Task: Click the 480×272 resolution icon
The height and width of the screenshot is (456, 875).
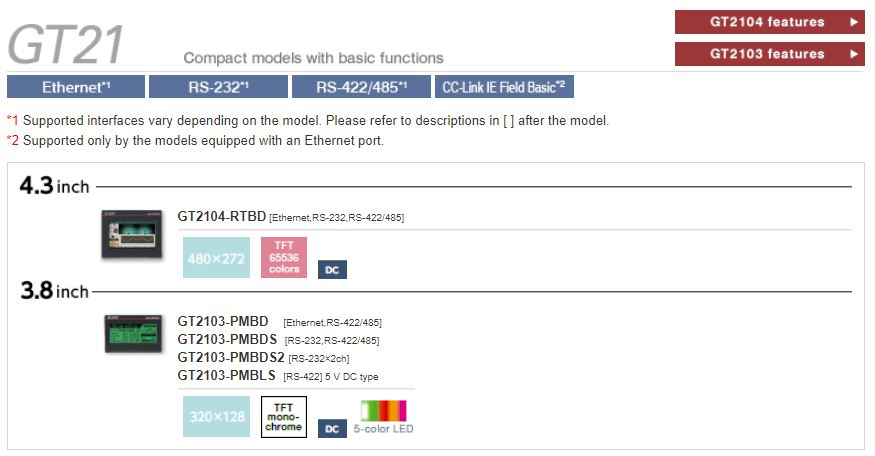Action: (216, 258)
